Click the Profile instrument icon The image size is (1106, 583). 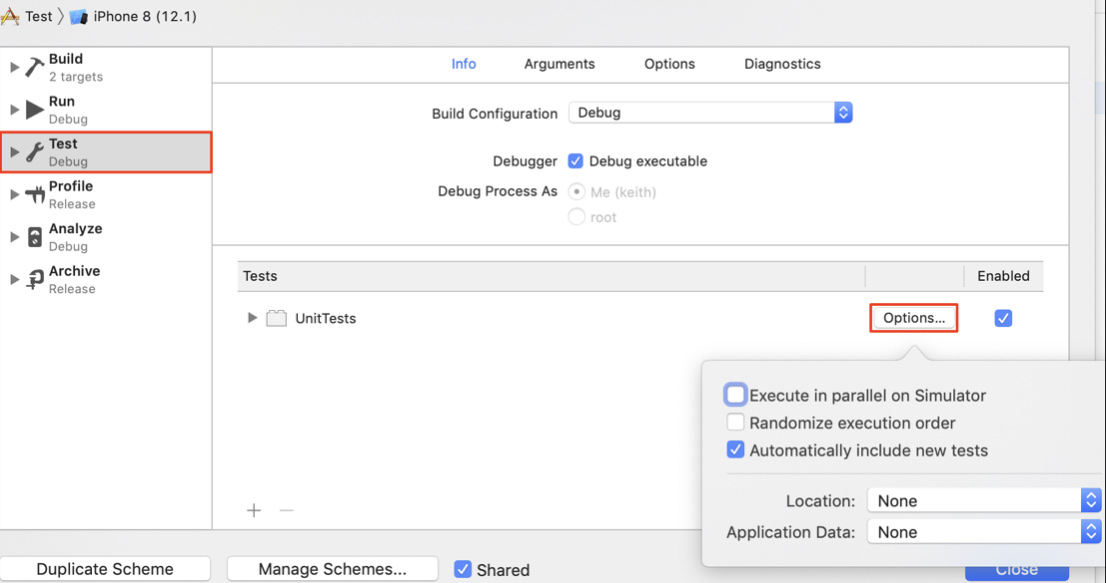click(x=35, y=194)
